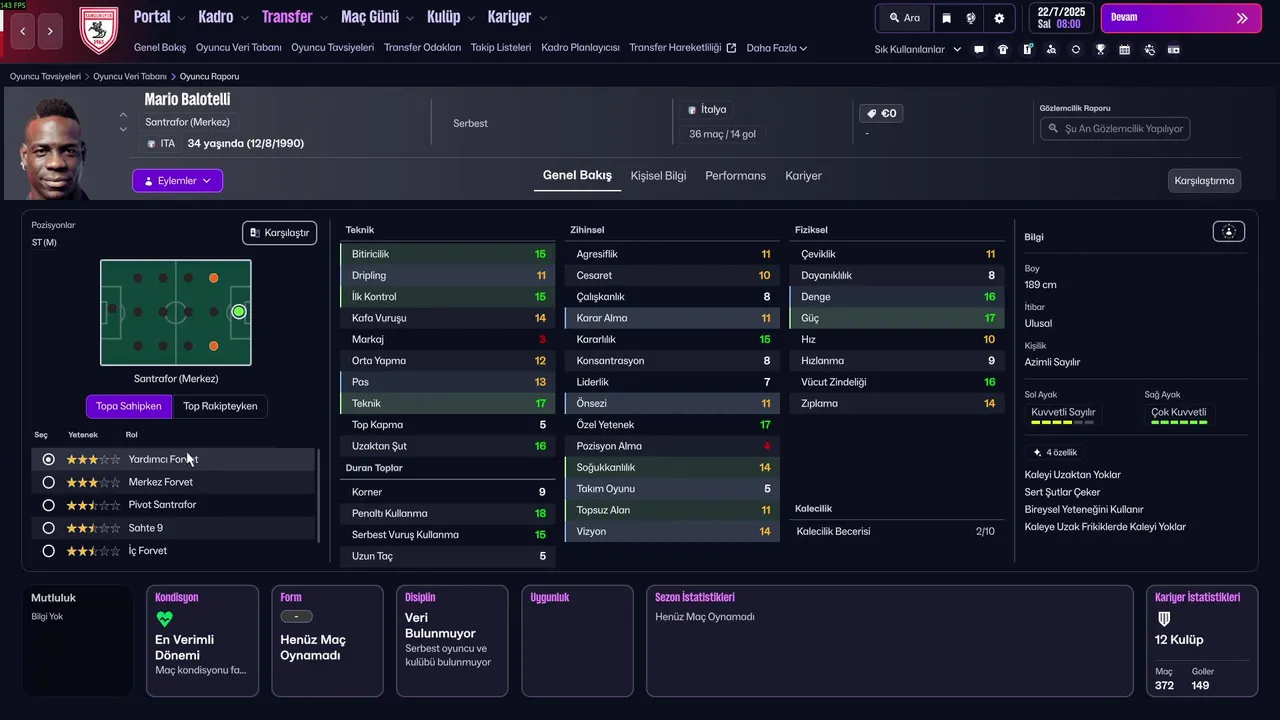Open the scouting search shortcut icon
The height and width of the screenshot is (720, 1280).
pos(1051,49)
